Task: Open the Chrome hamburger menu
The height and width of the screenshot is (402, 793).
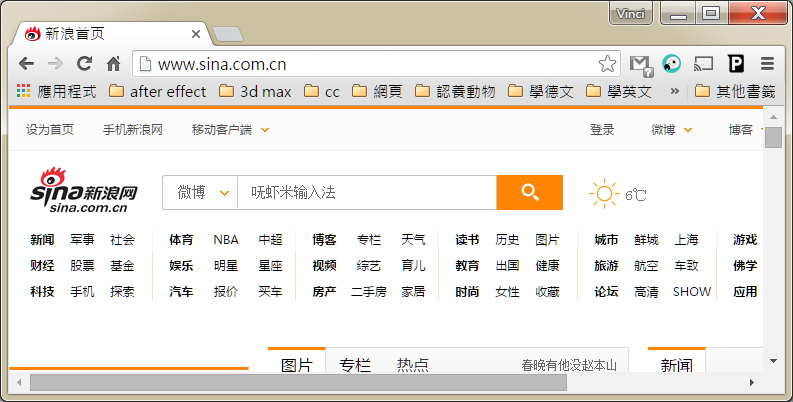Action: pyautogui.click(x=767, y=64)
